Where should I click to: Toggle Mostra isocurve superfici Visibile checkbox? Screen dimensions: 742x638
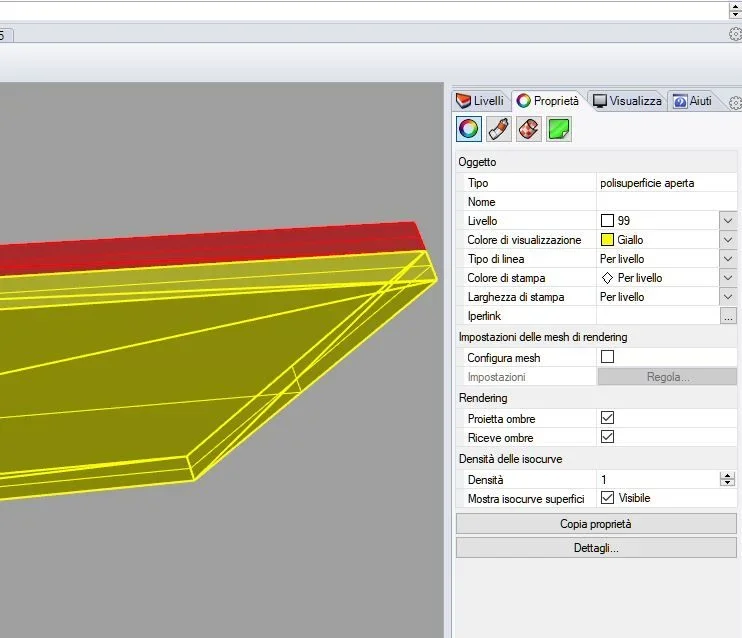607,497
